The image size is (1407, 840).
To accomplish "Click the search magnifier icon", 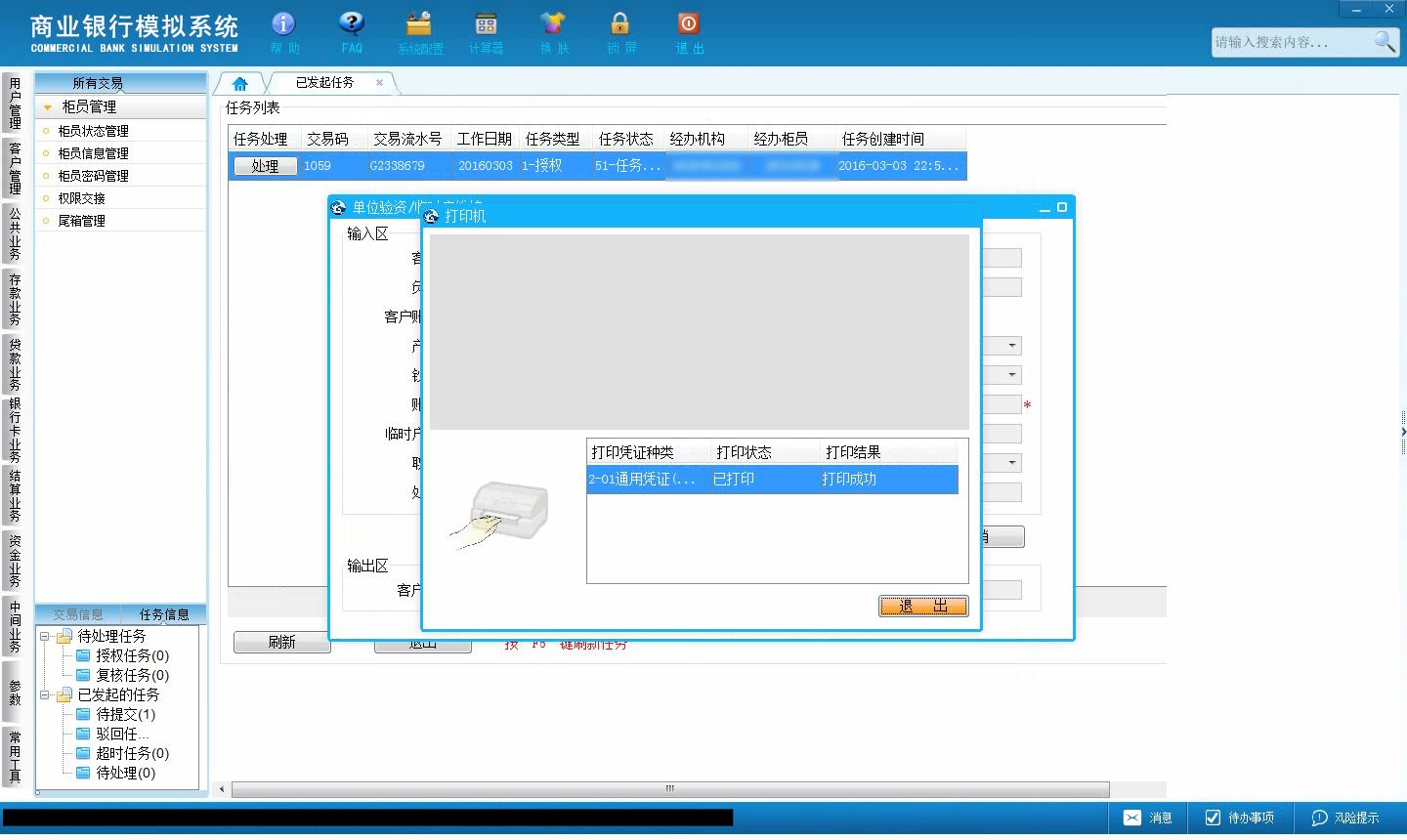I will click(1385, 41).
